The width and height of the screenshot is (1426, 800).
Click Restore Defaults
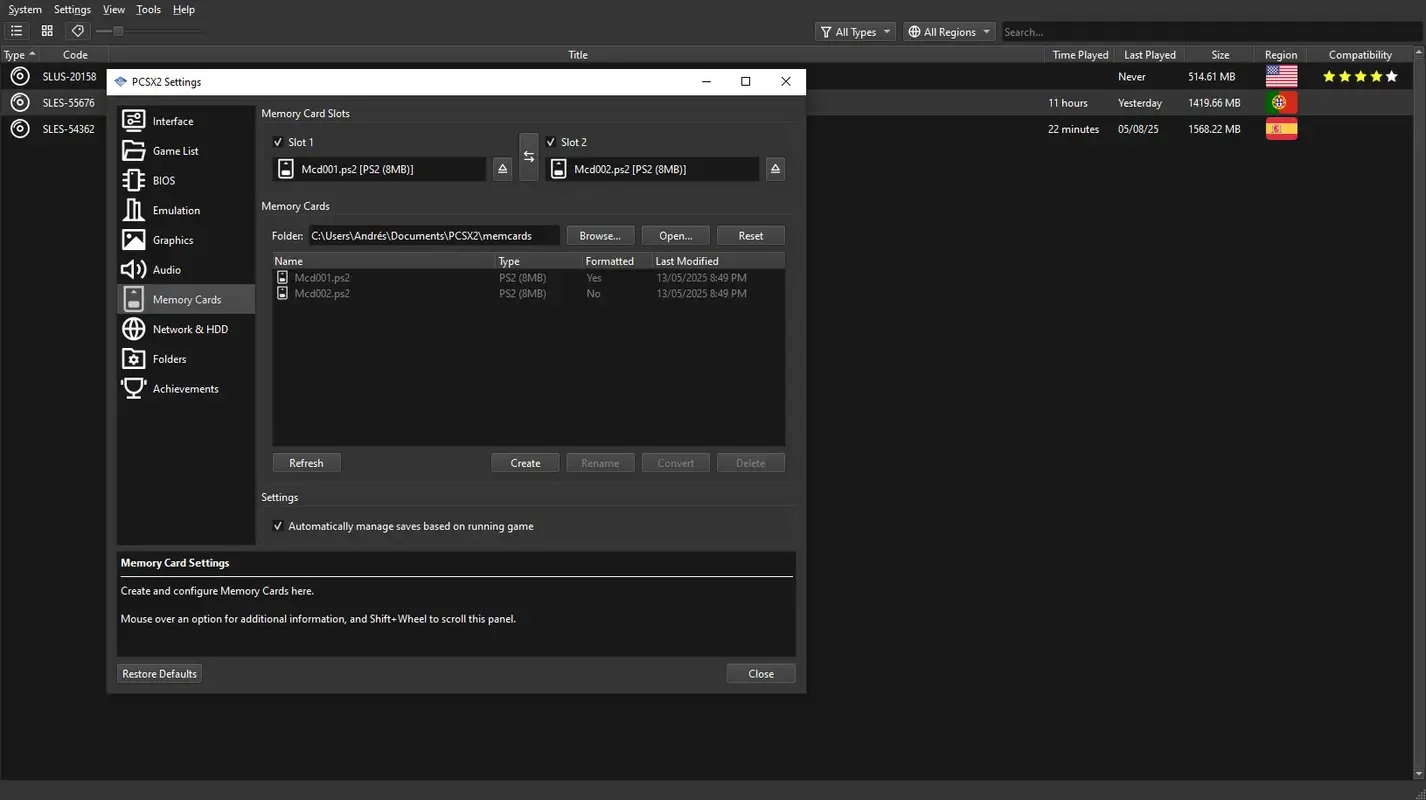pyautogui.click(x=159, y=673)
